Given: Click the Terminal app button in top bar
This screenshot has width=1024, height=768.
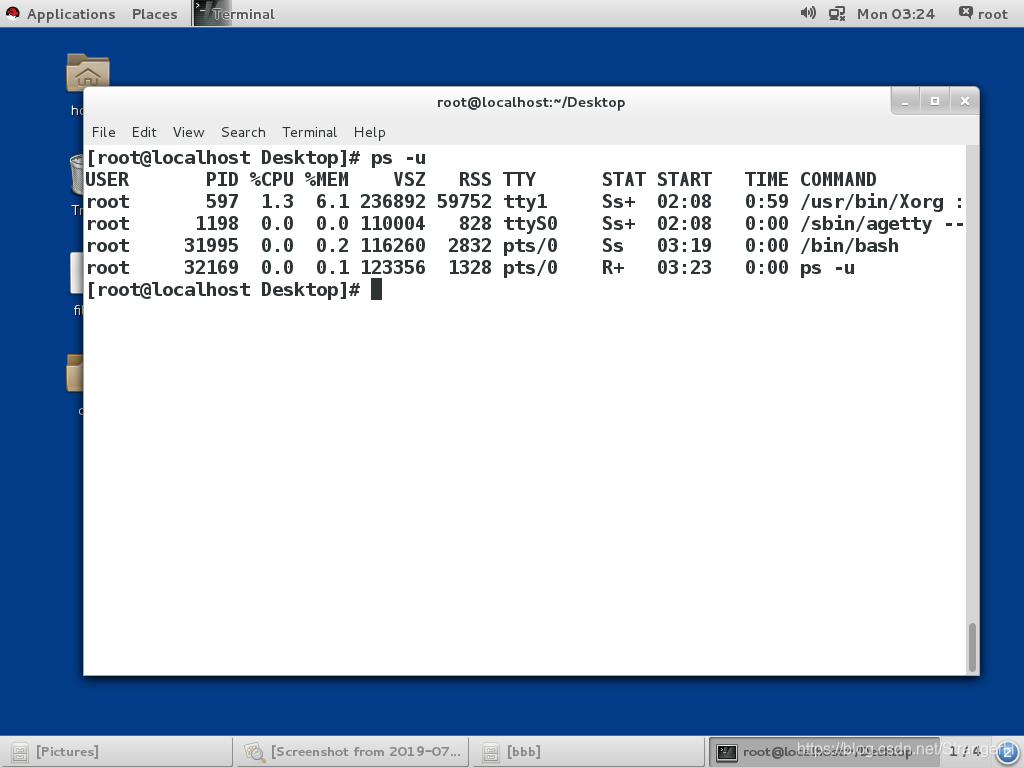Looking at the screenshot, I should [x=234, y=14].
